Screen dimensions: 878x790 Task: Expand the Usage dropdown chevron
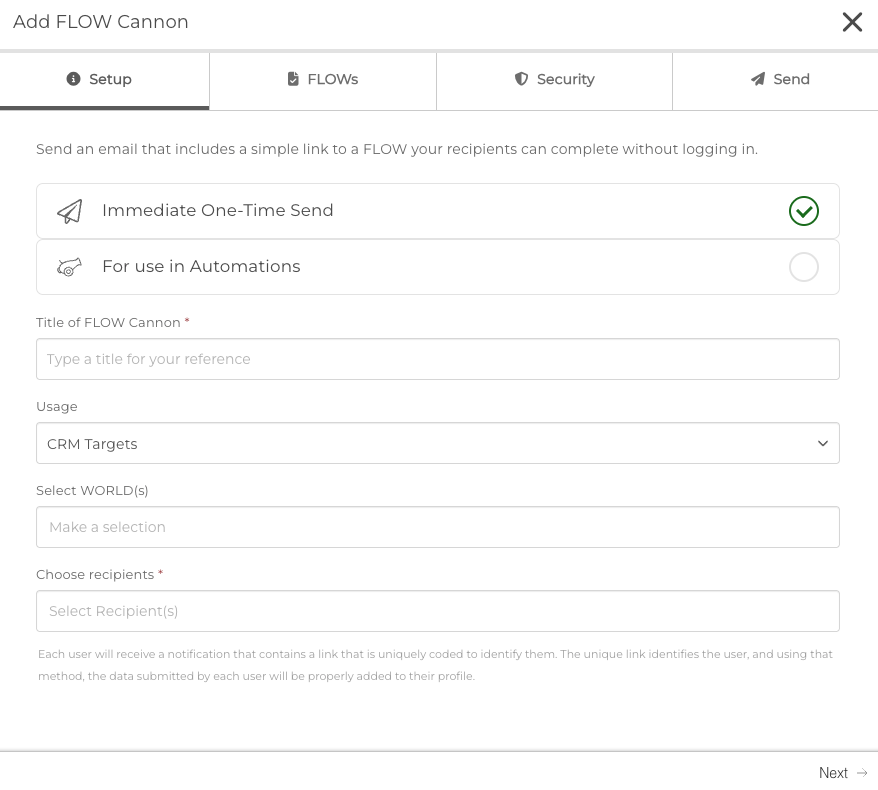point(823,443)
